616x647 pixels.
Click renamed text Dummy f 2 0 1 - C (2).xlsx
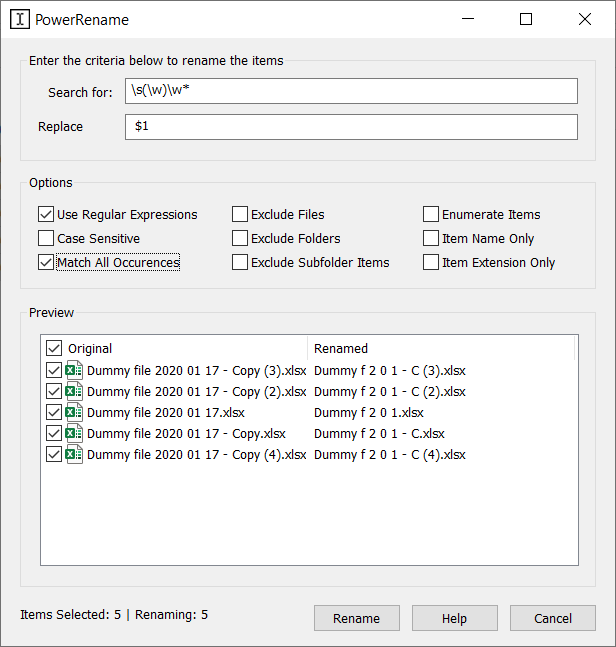(389, 392)
